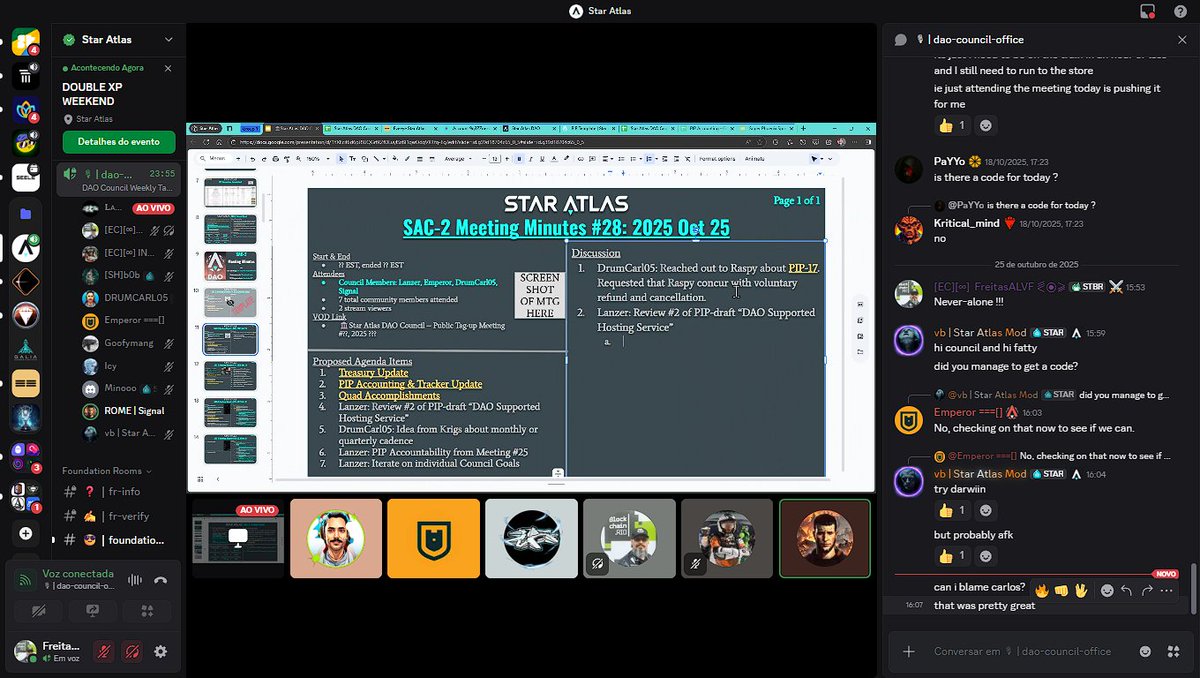This screenshot has width=1200, height=678.
Task: Click the chat panel scrollbar thumb
Action: [x=1193, y=591]
